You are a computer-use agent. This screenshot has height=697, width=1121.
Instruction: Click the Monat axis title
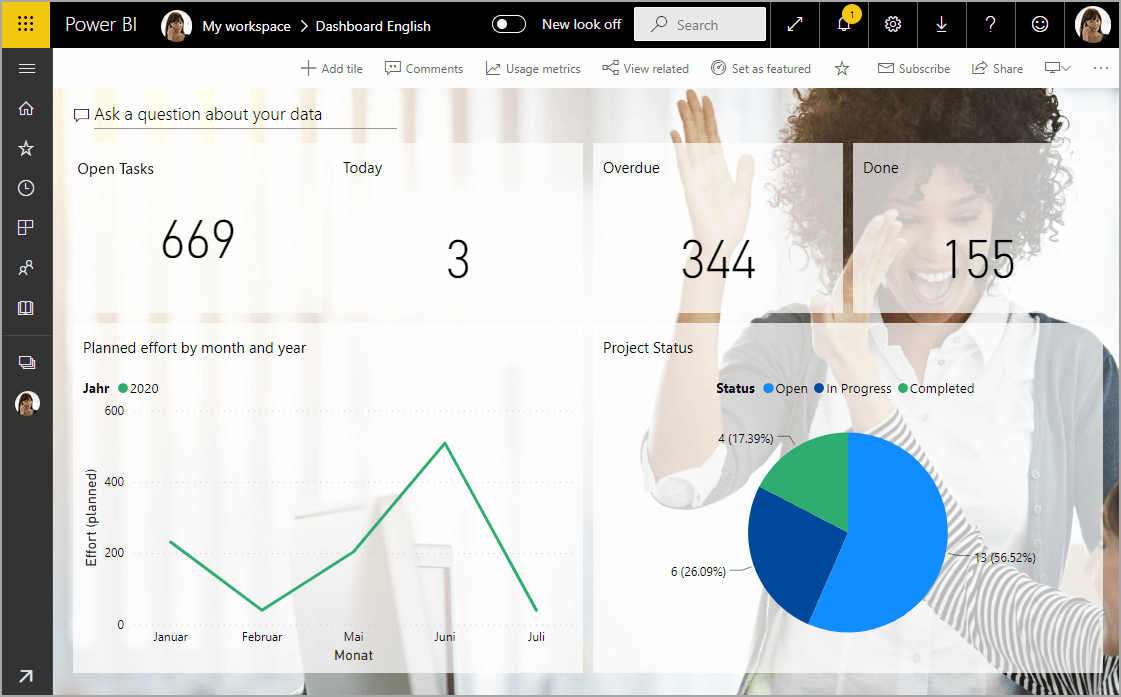coord(353,656)
